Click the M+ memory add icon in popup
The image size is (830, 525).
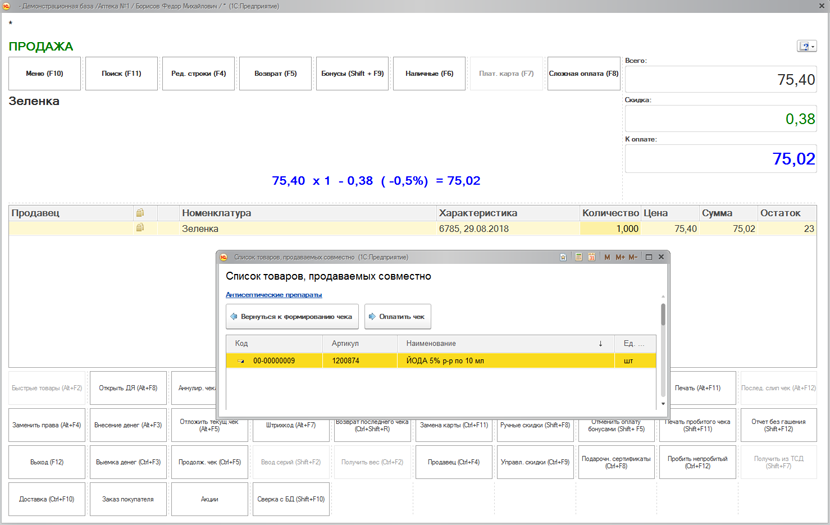620,257
